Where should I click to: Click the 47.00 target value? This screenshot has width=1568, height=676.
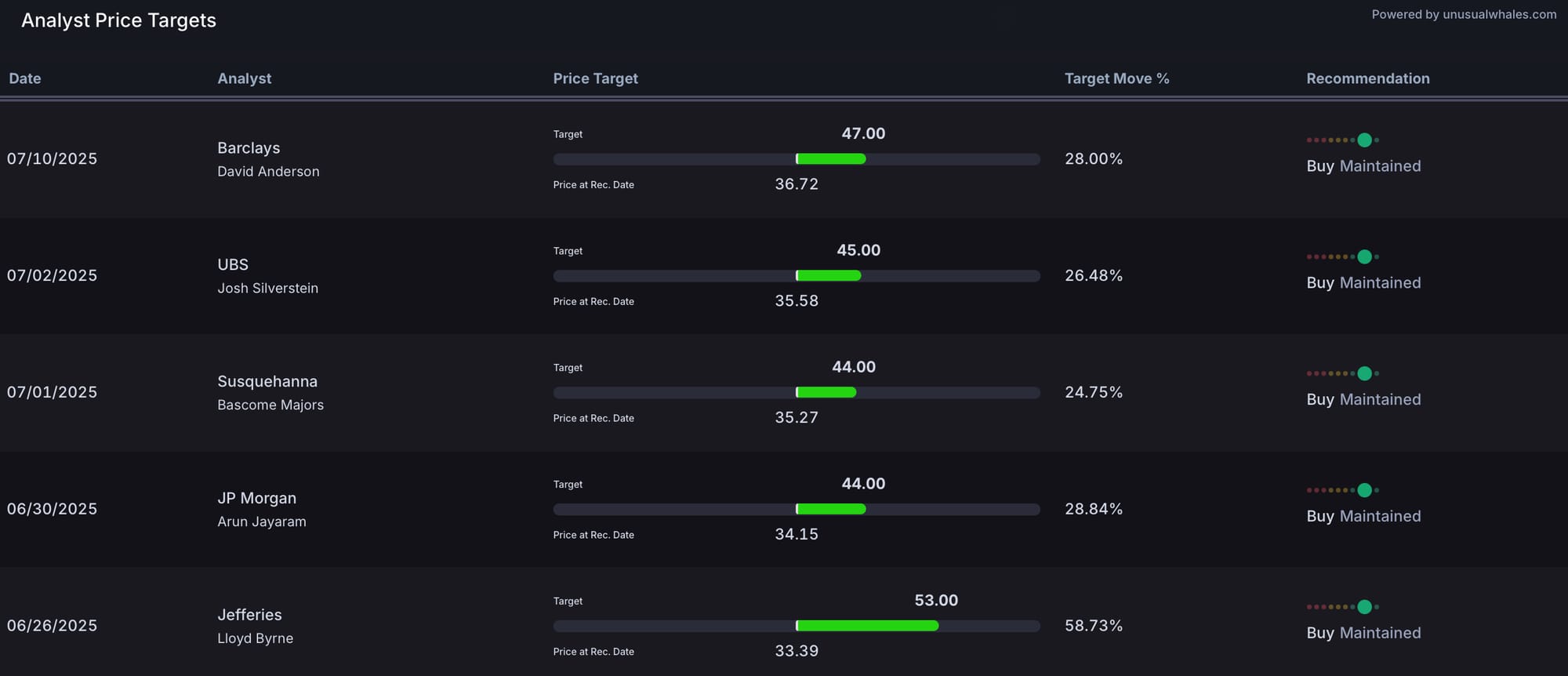[x=863, y=134]
